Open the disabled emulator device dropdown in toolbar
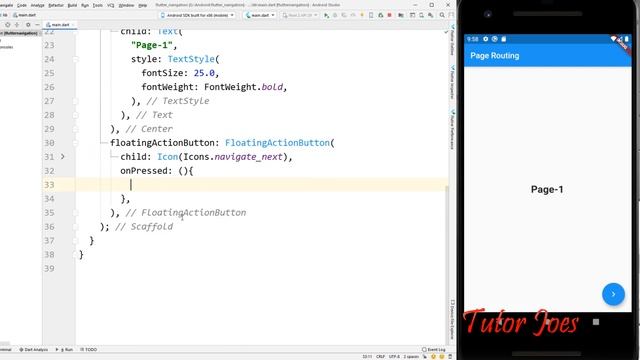The width and height of the screenshot is (640, 360). click(x=300, y=15)
